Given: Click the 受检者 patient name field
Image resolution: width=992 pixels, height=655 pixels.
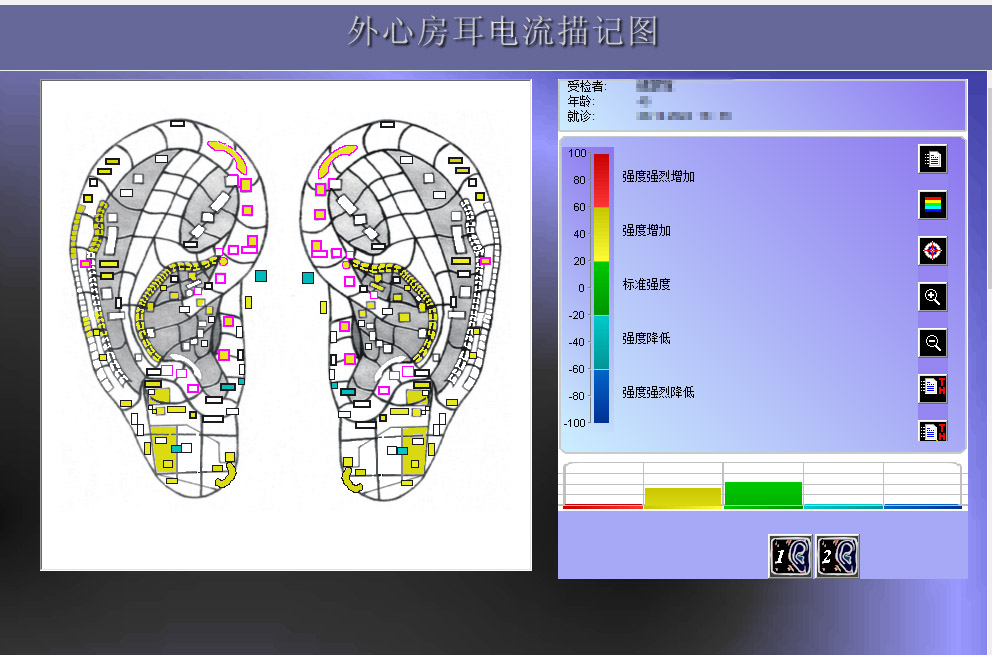Looking at the screenshot, I should click(x=655, y=87).
